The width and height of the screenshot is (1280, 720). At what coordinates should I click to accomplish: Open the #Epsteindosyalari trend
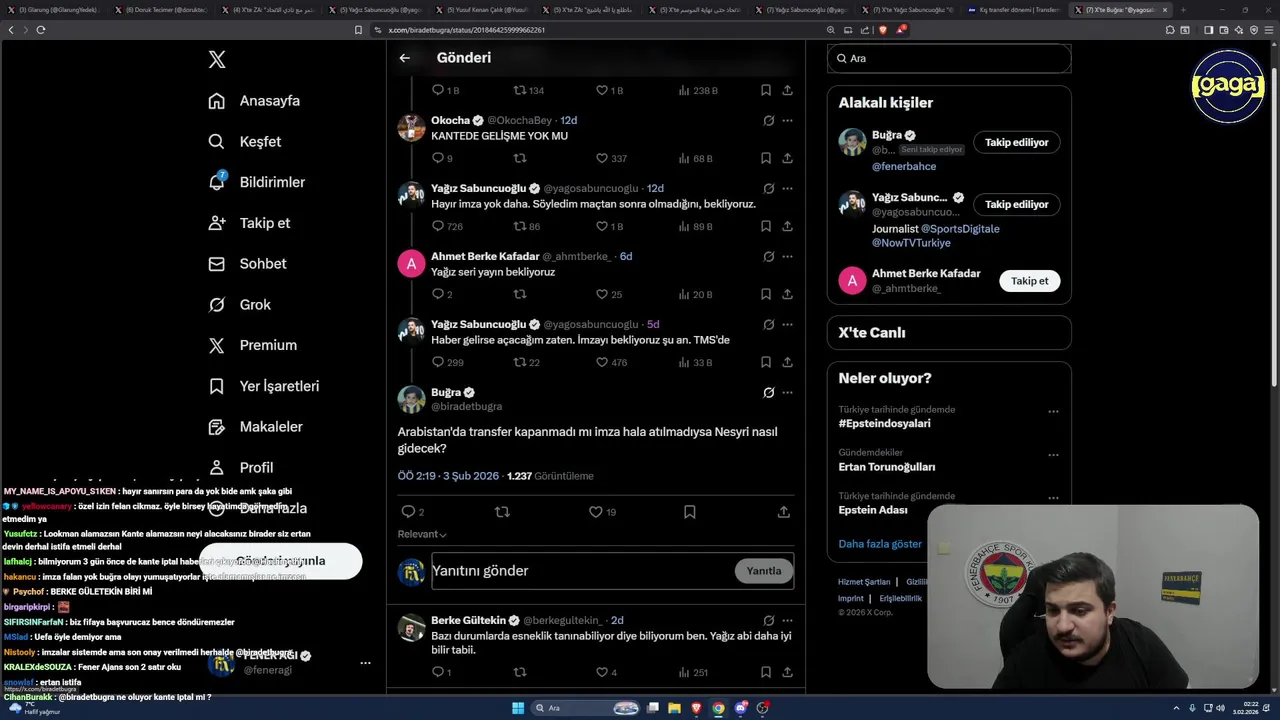[884, 423]
